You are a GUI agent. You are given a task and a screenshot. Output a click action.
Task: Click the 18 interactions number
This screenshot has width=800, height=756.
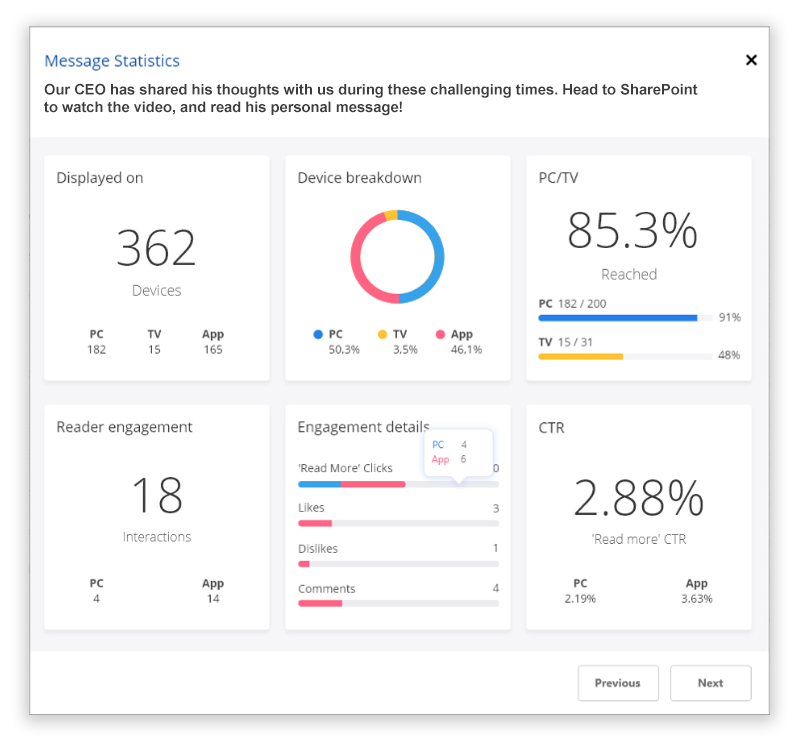pyautogui.click(x=157, y=495)
